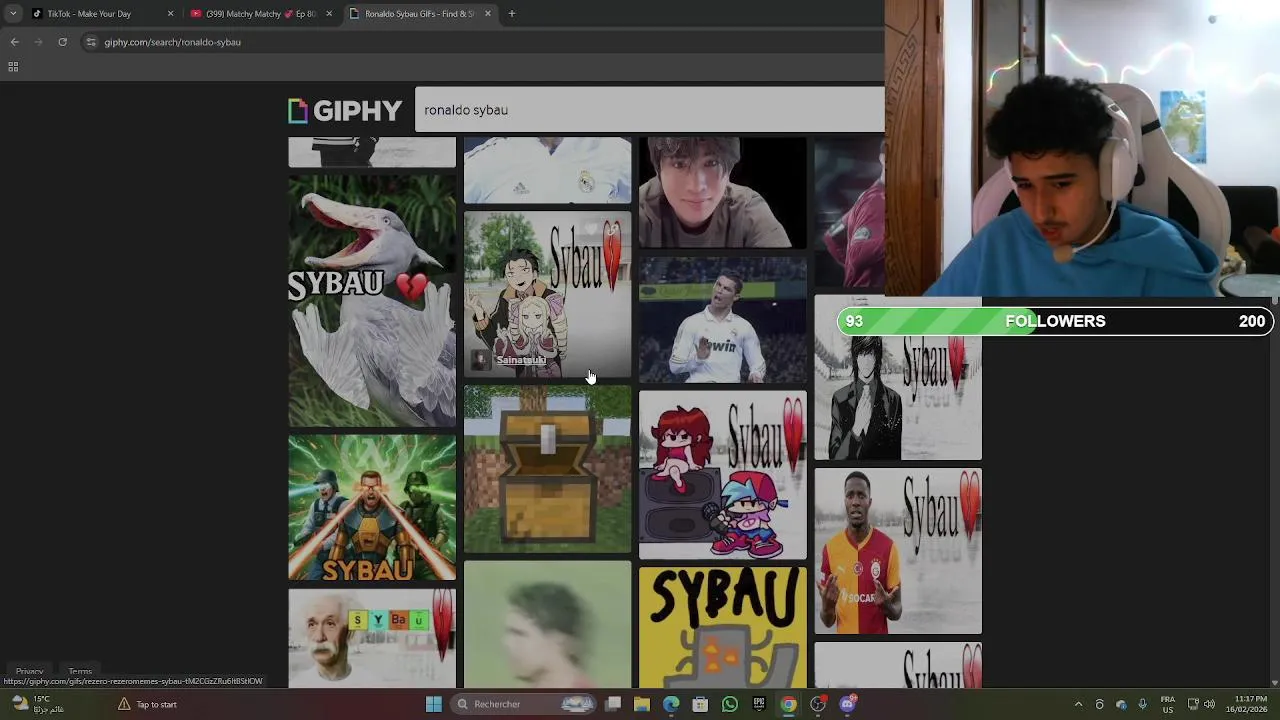The width and height of the screenshot is (1280, 720).
Task: Click the giphy.com address bar URL
Action: (x=172, y=42)
